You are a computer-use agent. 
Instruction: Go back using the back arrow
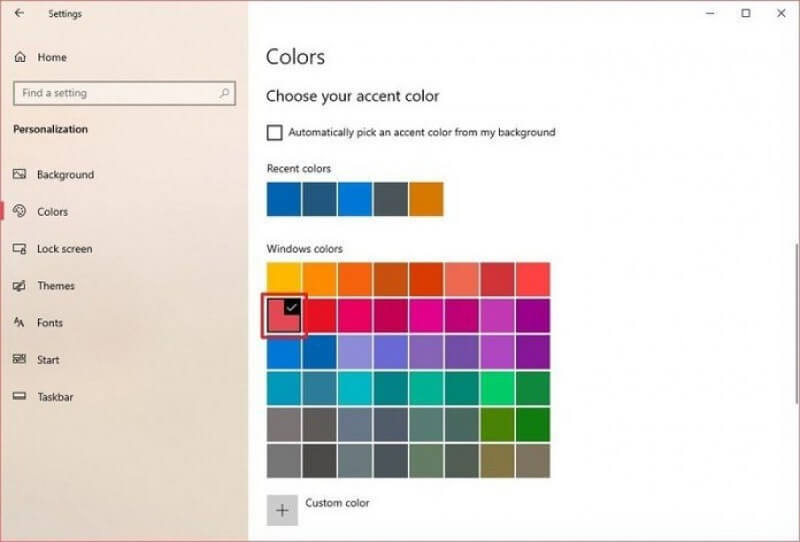(20, 14)
